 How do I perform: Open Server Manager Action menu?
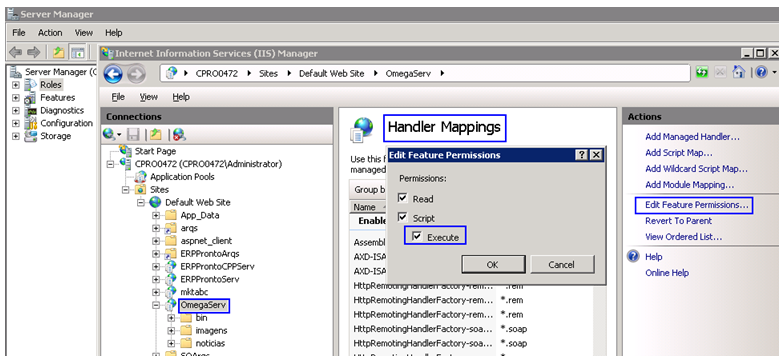50,33
